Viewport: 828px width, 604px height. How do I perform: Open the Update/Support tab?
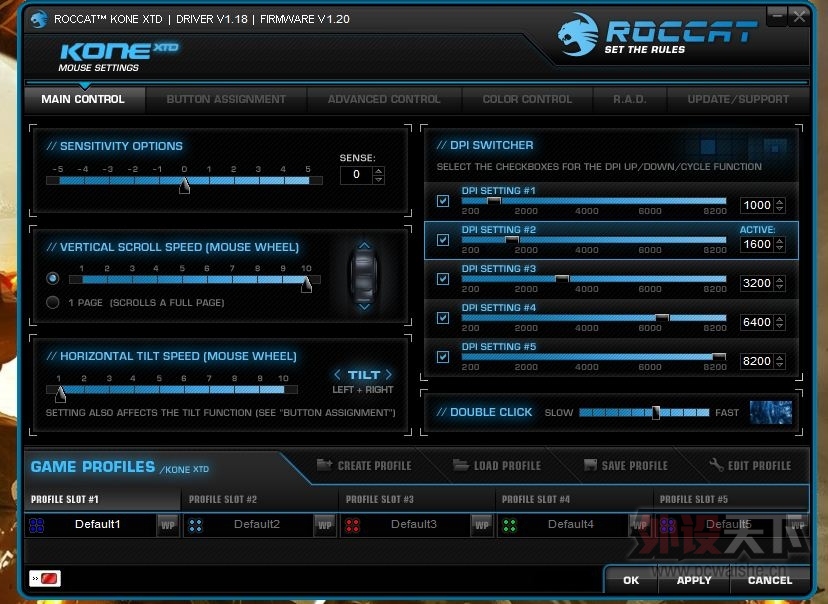point(738,99)
